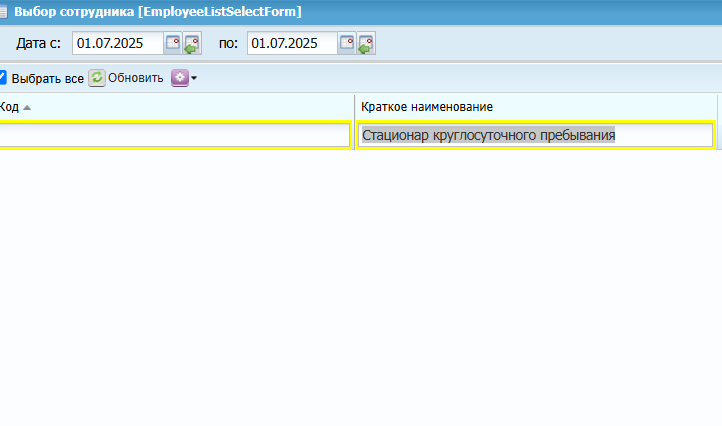Image resolution: width=722 pixels, height=426 pixels.
Task: Click the form icon in title bar
Action: click(x=3, y=12)
